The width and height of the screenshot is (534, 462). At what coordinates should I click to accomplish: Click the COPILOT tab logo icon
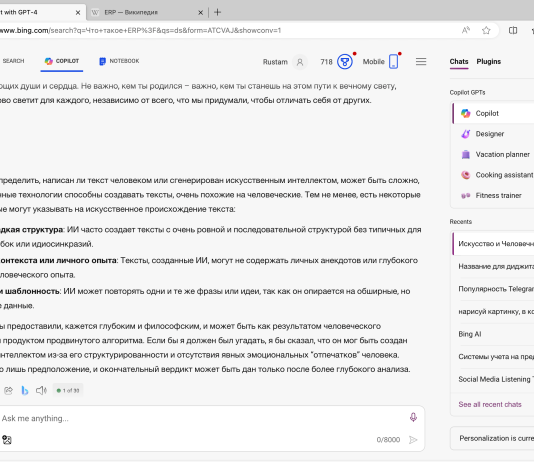click(49, 61)
